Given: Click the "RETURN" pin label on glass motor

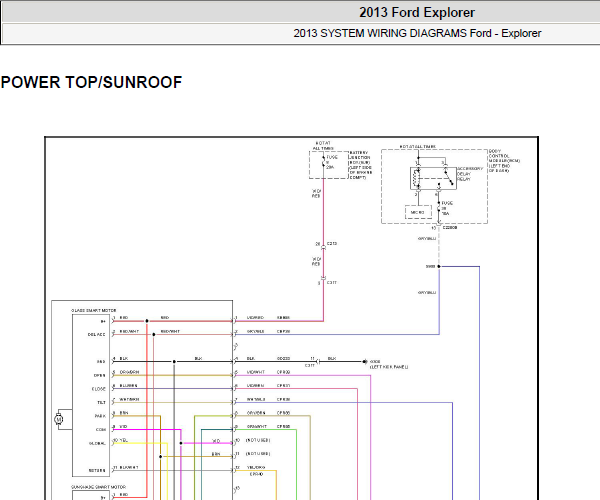Looking at the screenshot, I should click(97, 471).
